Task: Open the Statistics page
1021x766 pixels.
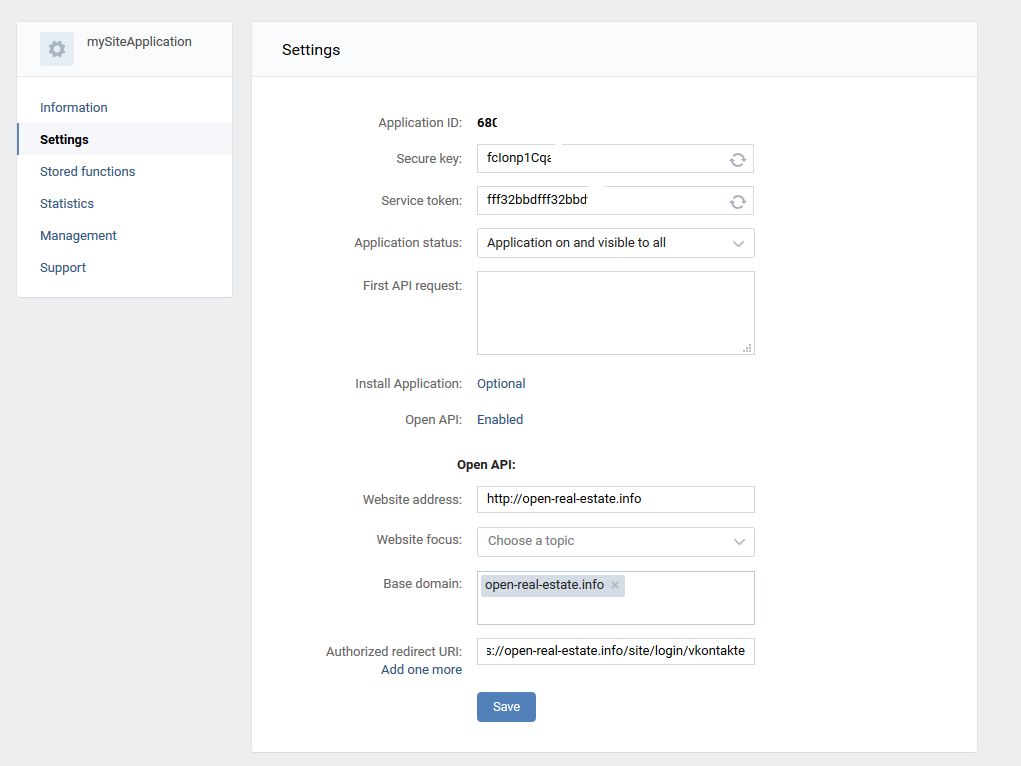Action: click(66, 203)
